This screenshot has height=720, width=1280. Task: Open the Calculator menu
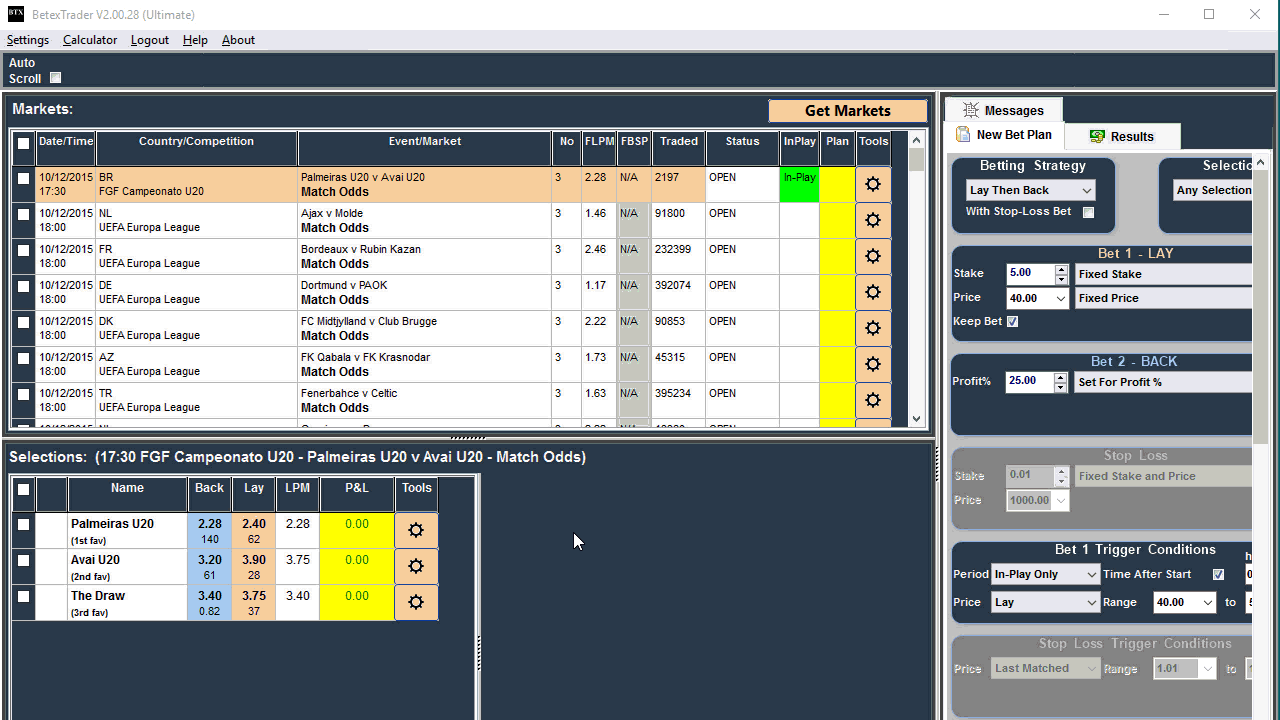coord(90,40)
